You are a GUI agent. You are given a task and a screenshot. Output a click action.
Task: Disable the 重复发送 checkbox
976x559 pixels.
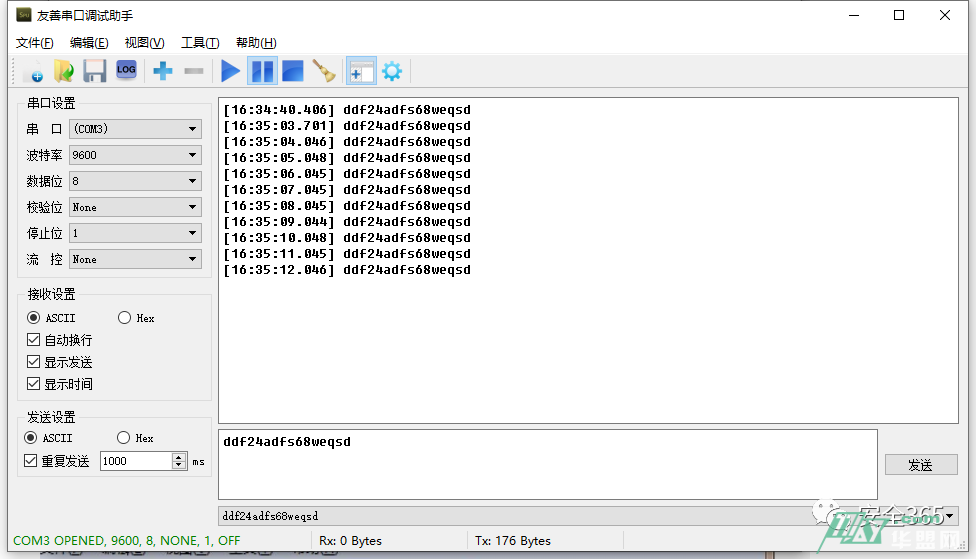click(30, 461)
